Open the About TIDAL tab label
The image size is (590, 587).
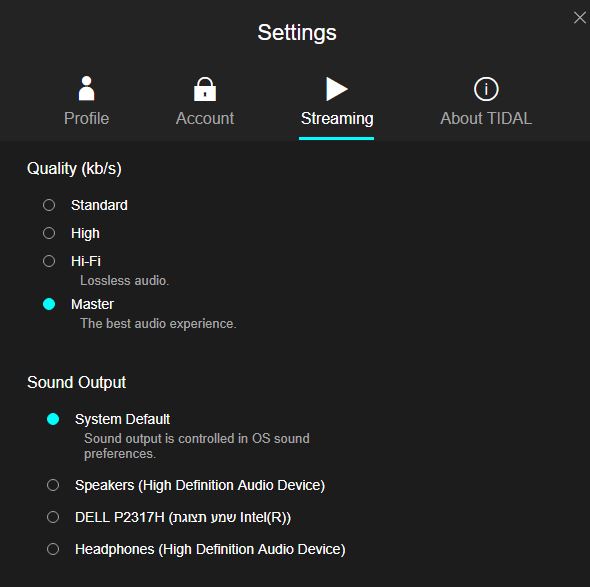(x=486, y=119)
